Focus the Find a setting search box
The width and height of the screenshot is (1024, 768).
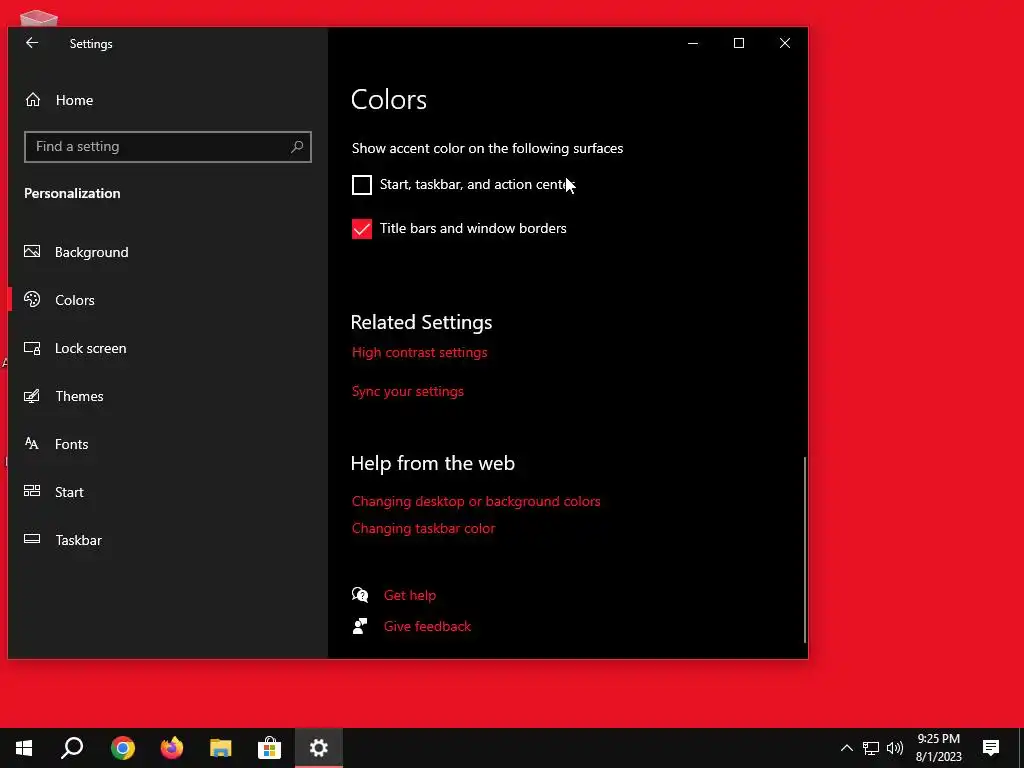click(168, 146)
